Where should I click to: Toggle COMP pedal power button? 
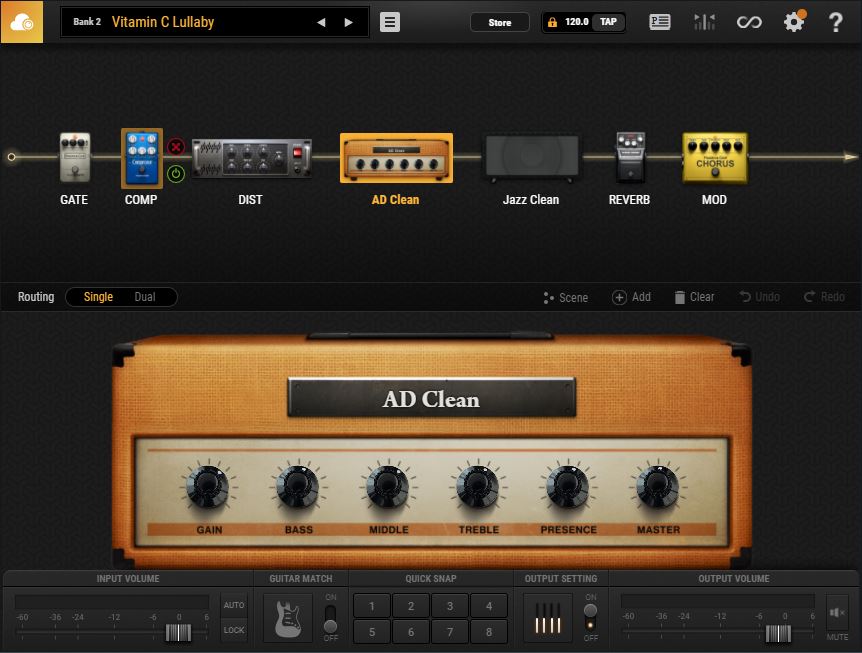coord(176,174)
